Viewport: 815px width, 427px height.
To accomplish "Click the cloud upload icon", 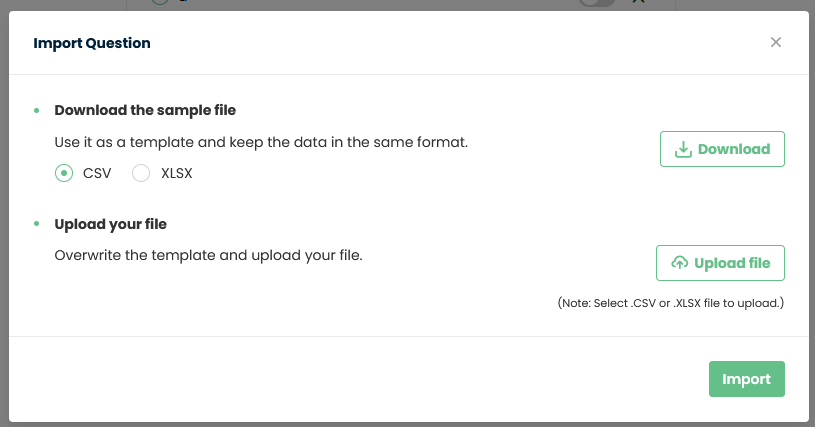I will [x=679, y=263].
